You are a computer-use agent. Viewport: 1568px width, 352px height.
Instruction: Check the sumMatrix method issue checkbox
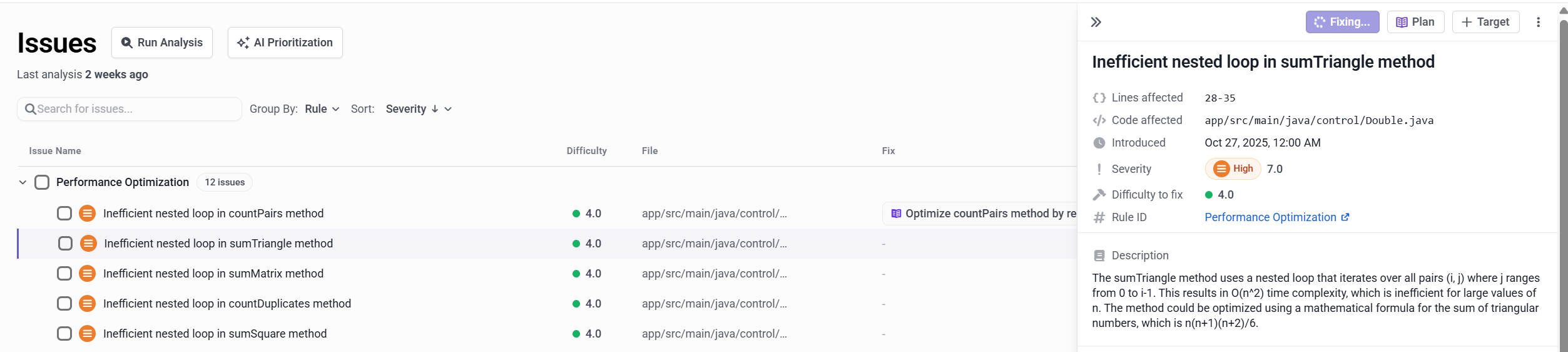[x=64, y=274]
